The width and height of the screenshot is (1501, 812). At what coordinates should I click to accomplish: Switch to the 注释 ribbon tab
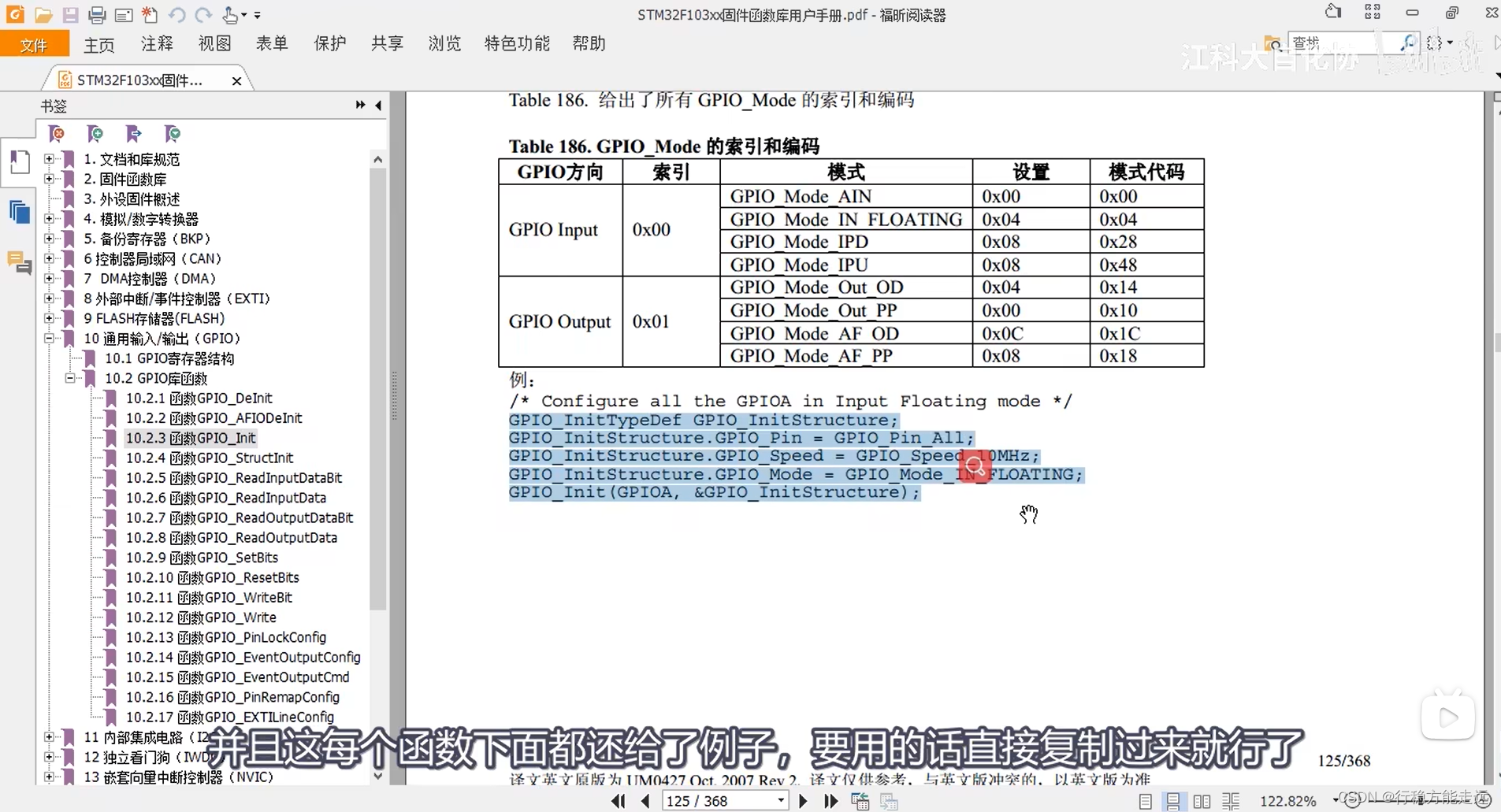point(157,43)
